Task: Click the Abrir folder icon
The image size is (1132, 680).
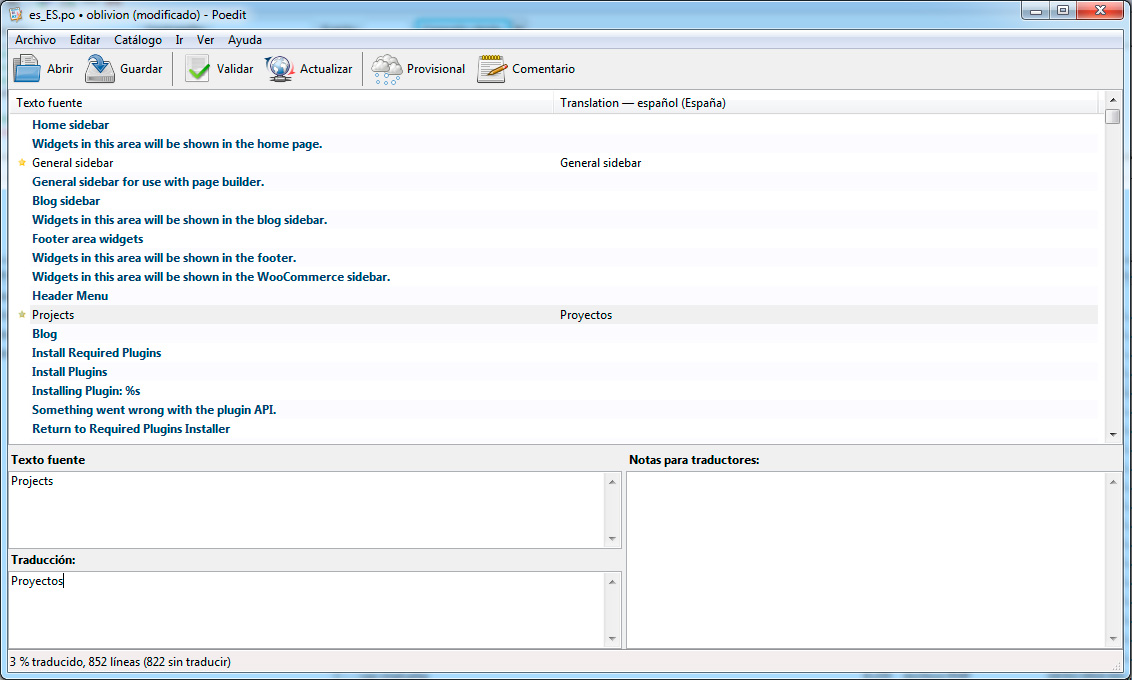Action: coord(27,69)
